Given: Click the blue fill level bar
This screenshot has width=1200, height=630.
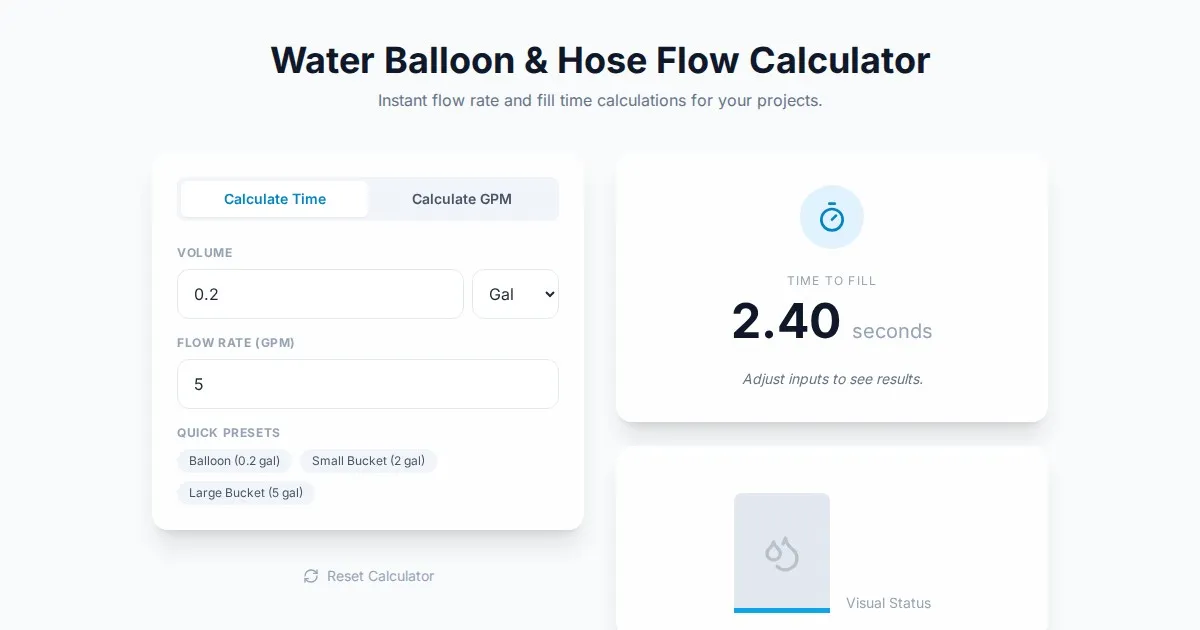Looking at the screenshot, I should (781, 610).
